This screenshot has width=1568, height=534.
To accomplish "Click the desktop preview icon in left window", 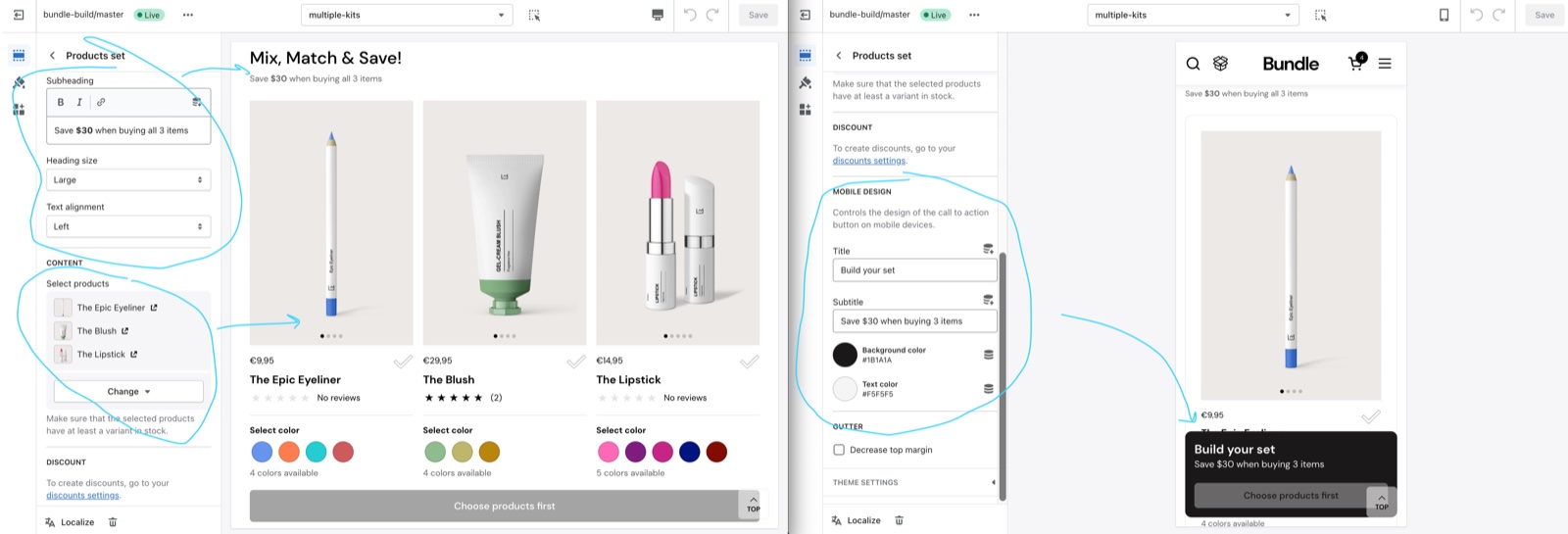I will click(658, 15).
